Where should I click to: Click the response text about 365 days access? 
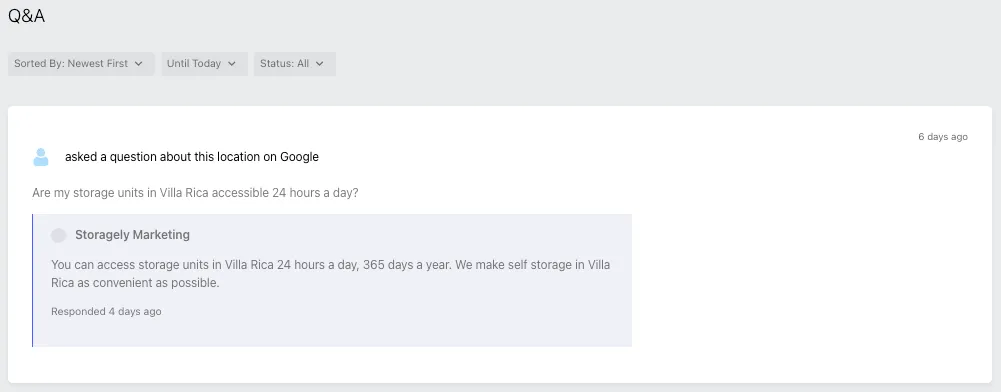point(331,273)
